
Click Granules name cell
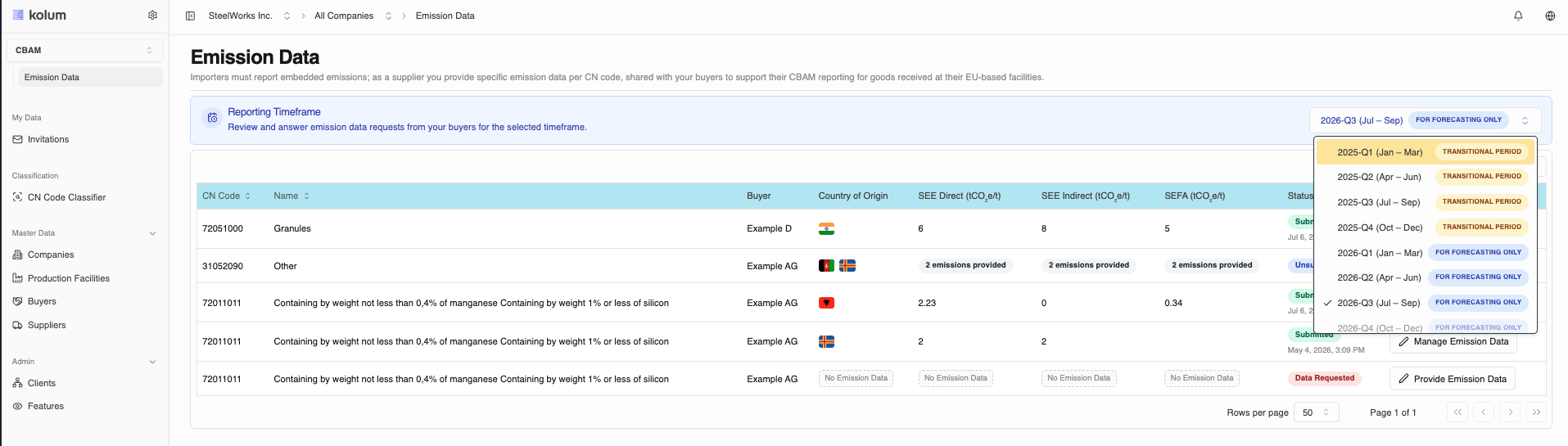click(292, 228)
